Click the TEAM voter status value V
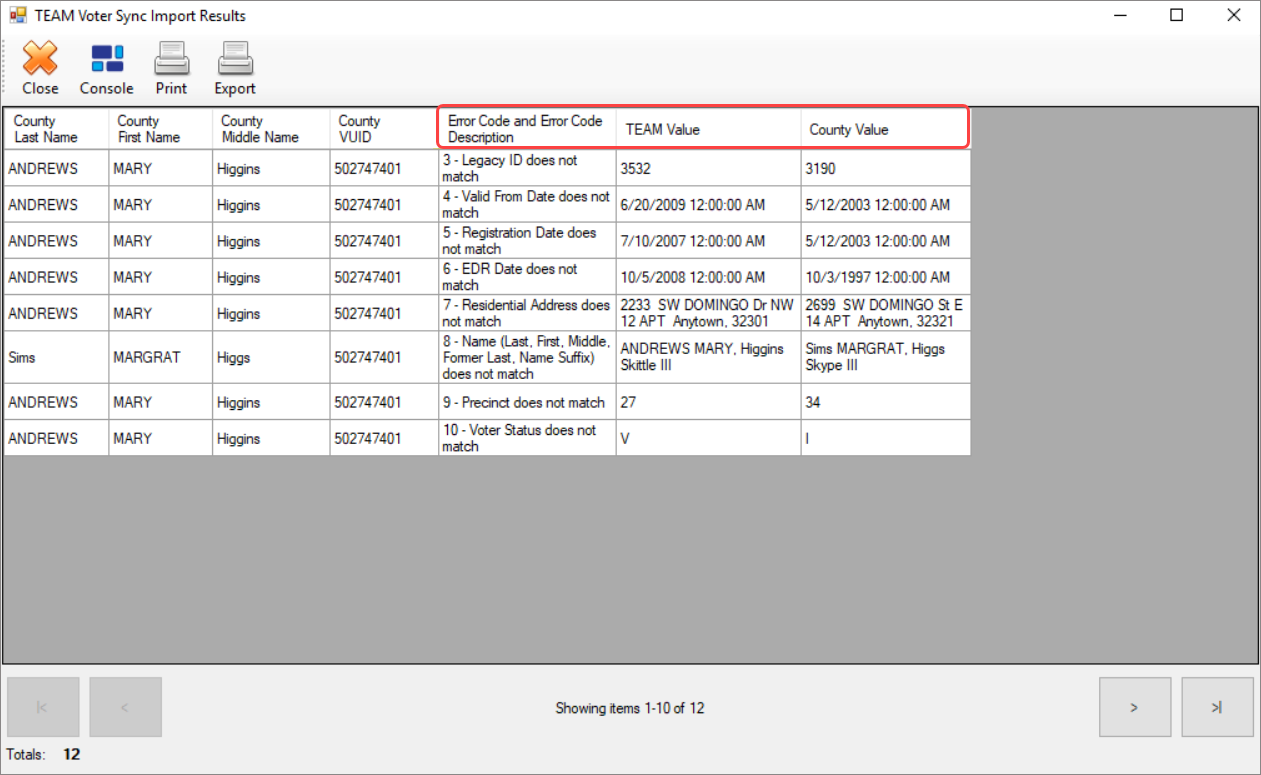Image resolution: width=1261 pixels, height=775 pixels. point(708,438)
